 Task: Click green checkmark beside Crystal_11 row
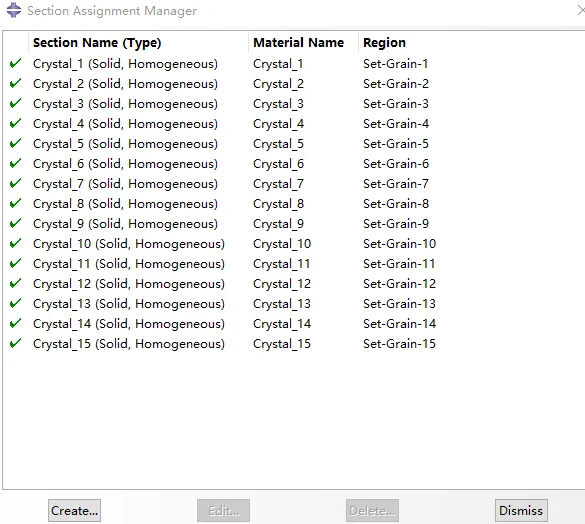point(15,263)
